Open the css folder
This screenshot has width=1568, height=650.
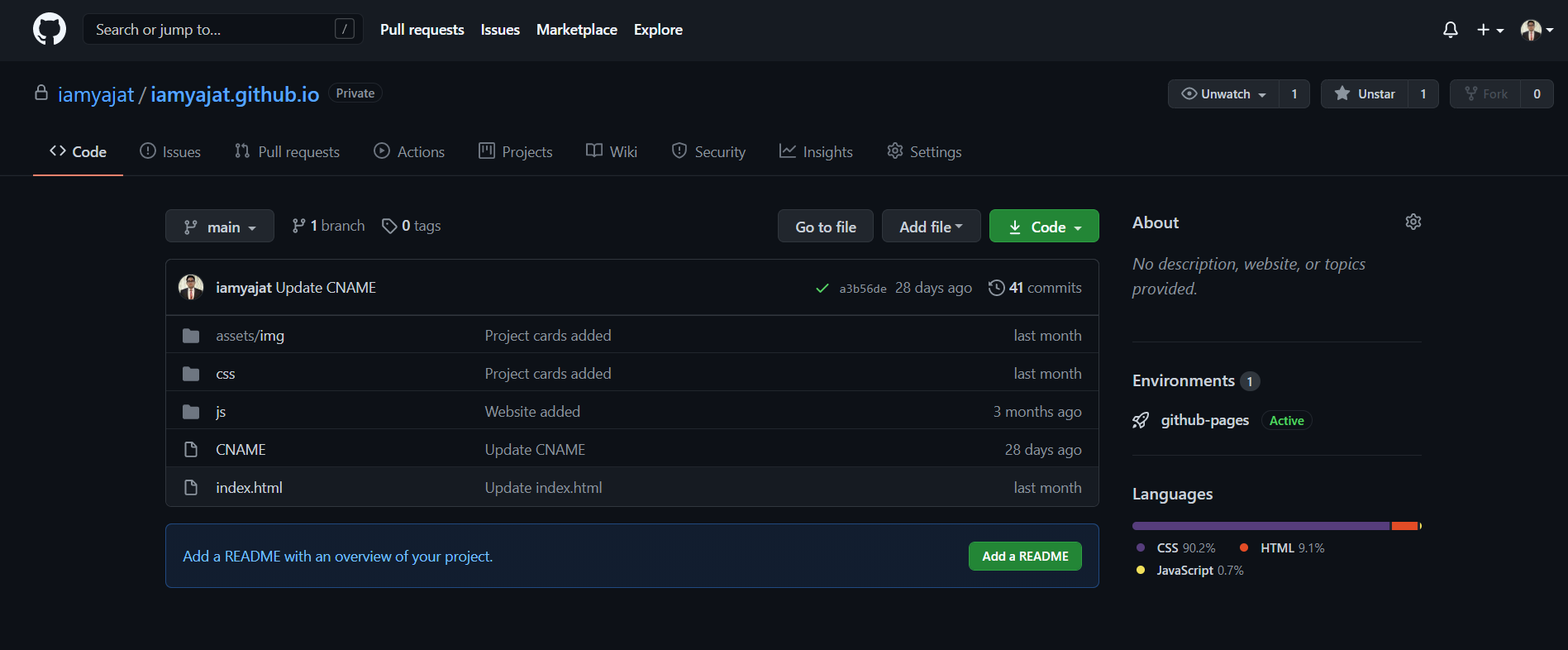[x=226, y=374]
